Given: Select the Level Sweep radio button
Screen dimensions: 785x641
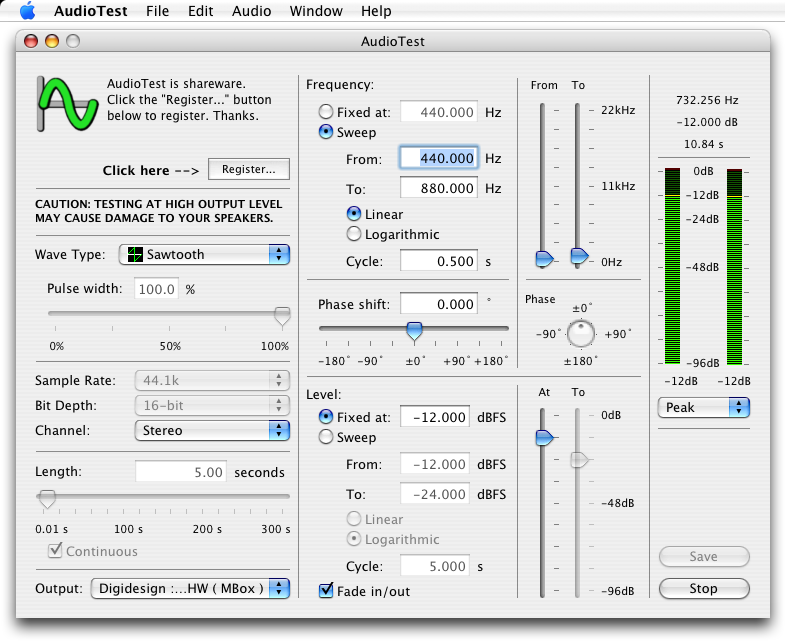Looking at the screenshot, I should click(x=326, y=437).
